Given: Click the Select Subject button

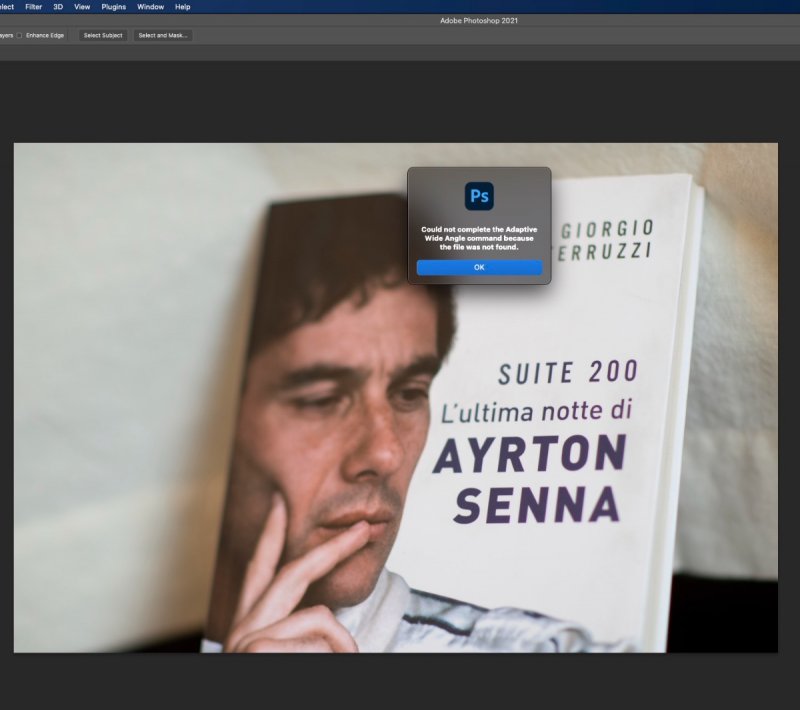Looking at the screenshot, I should 103,35.
